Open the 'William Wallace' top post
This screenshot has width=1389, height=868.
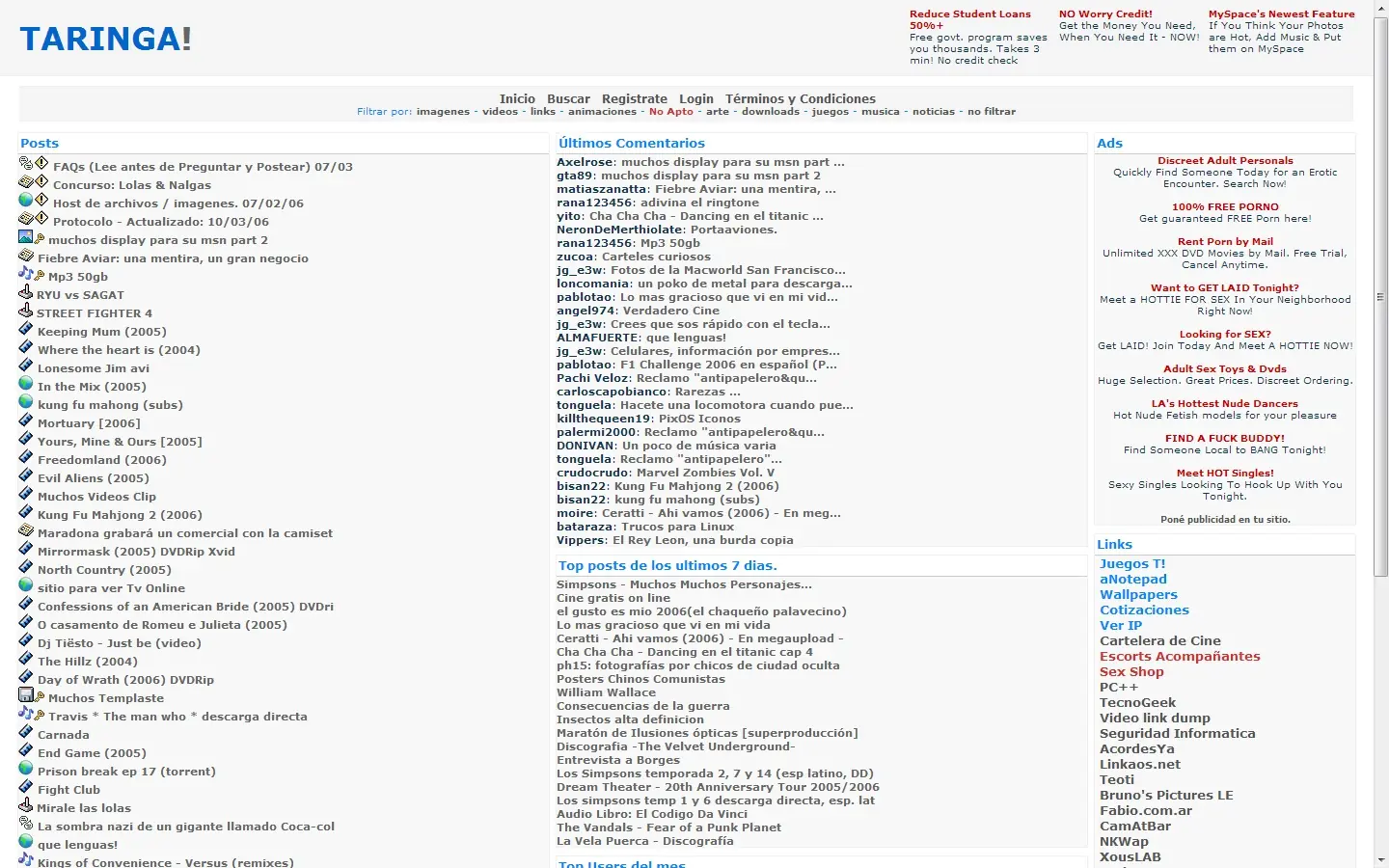pos(606,692)
